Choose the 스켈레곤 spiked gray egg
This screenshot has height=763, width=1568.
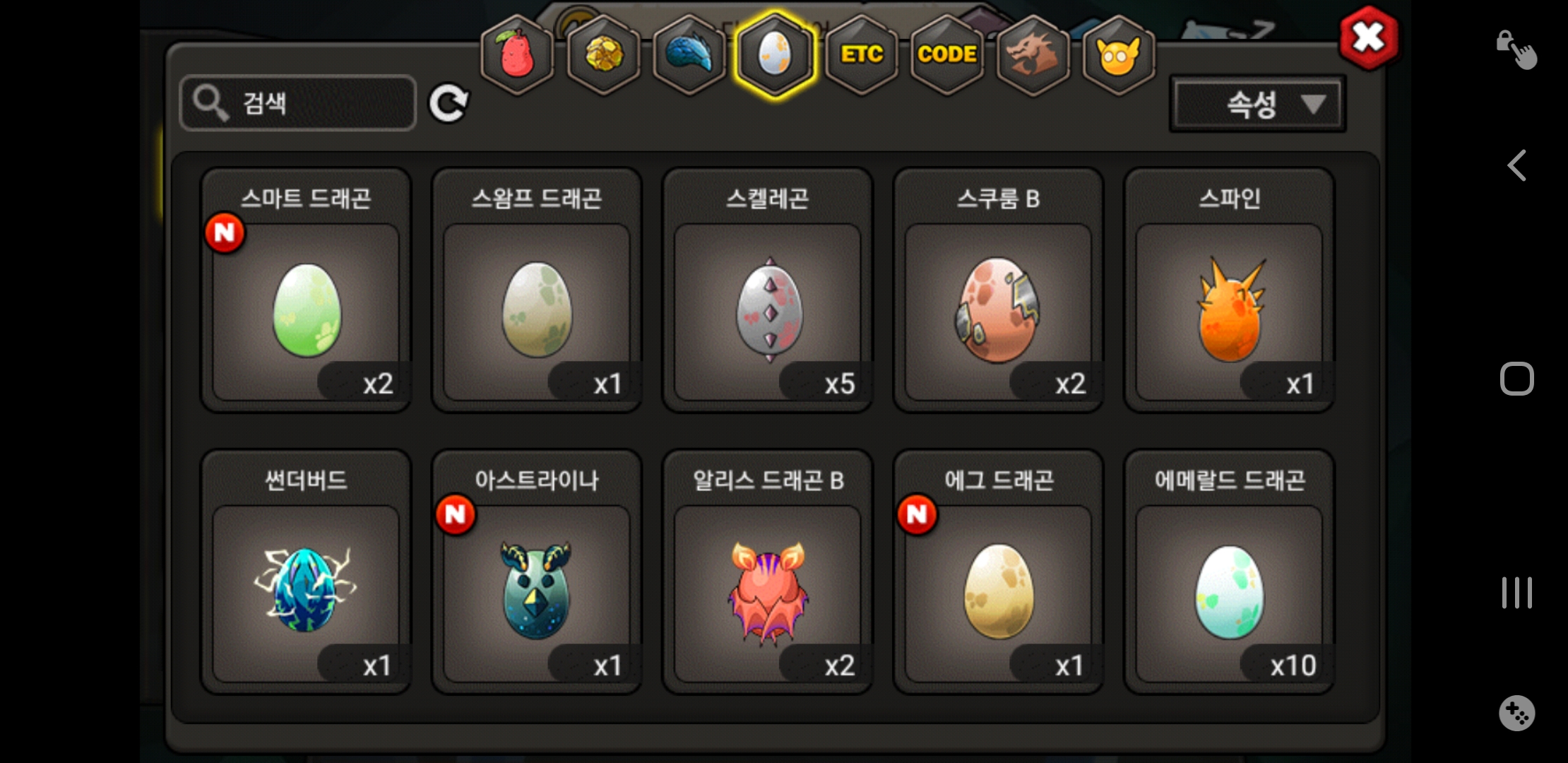(x=768, y=290)
